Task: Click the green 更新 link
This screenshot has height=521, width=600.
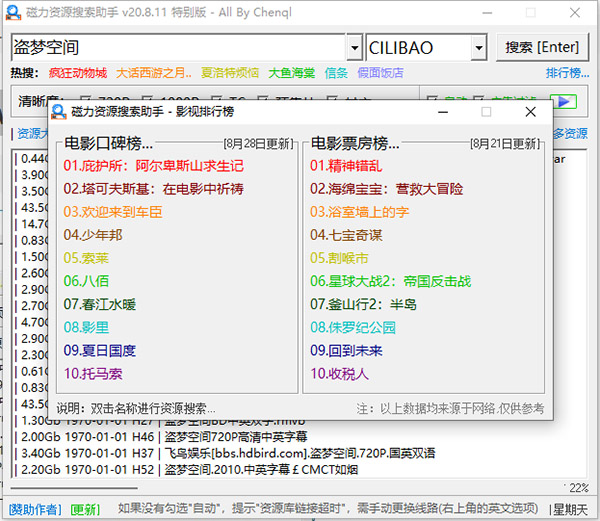Action: coord(84,508)
